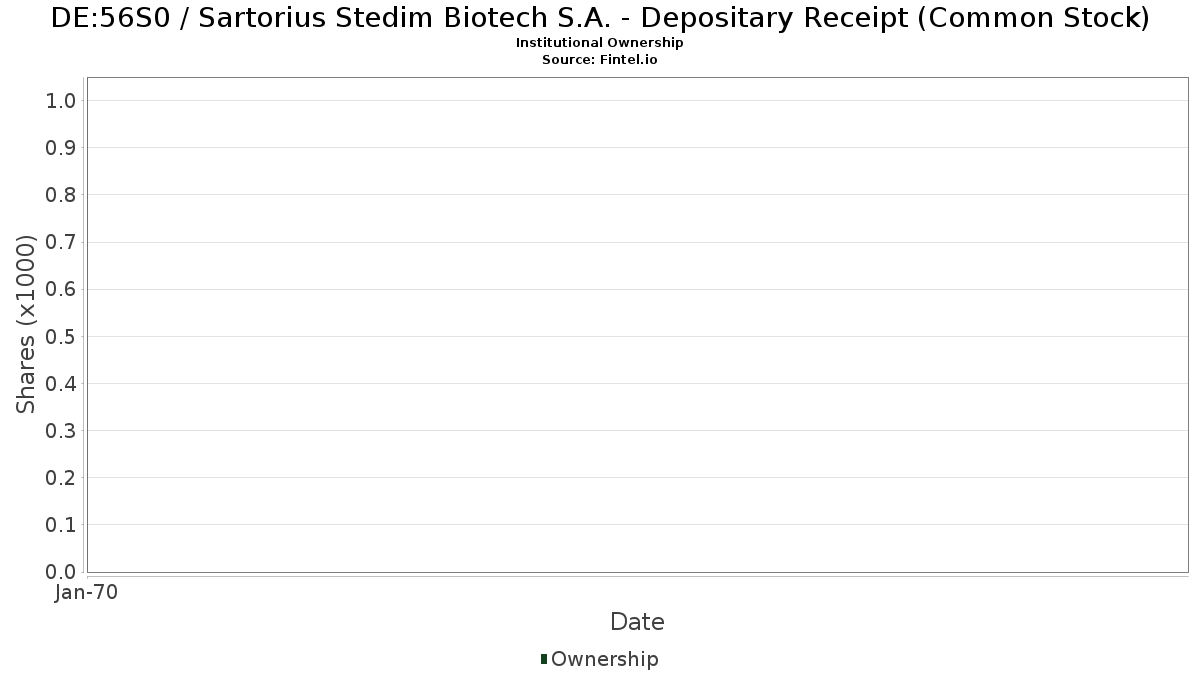Viewport: 1200px width, 675px height.
Task: Click the 0.2 y-axis tick label
Action: (x=61, y=478)
